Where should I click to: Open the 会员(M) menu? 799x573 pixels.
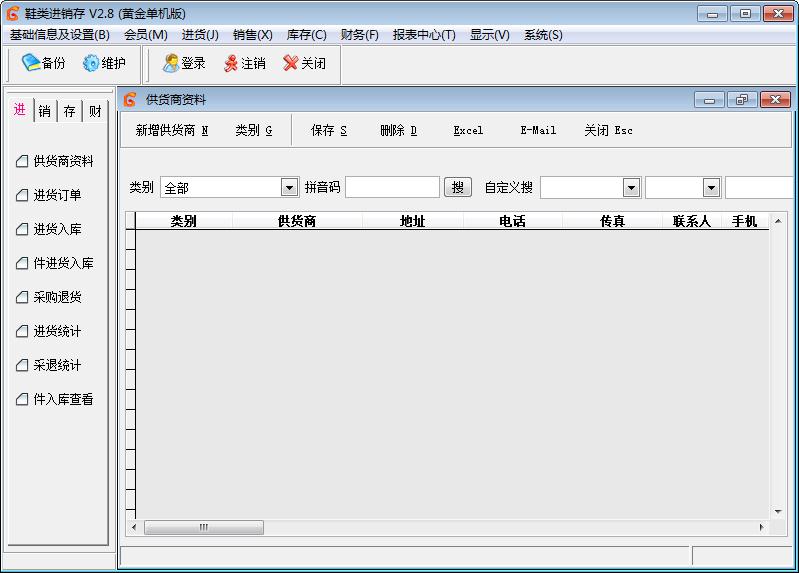[x=146, y=35]
